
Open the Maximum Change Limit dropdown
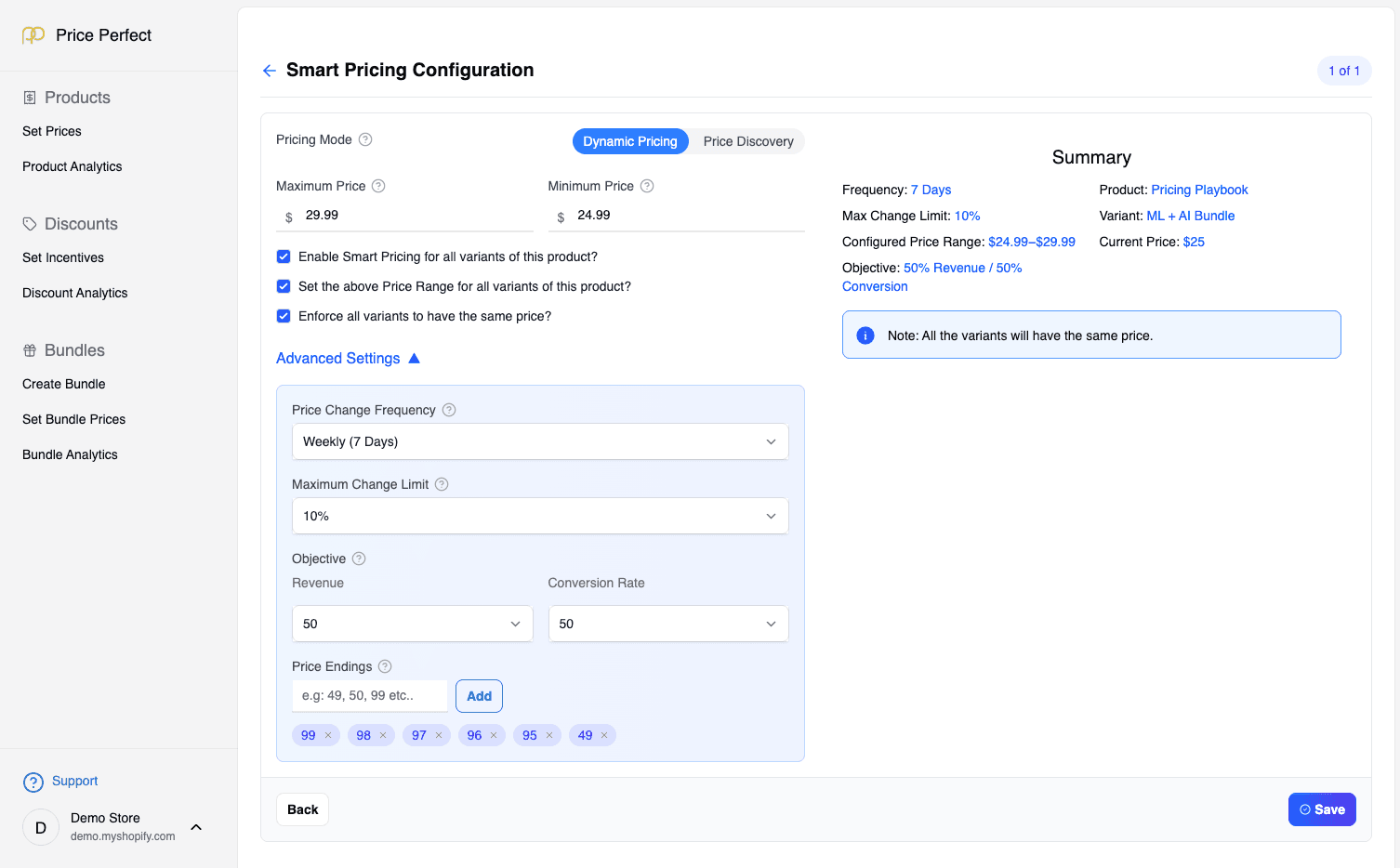(540, 516)
